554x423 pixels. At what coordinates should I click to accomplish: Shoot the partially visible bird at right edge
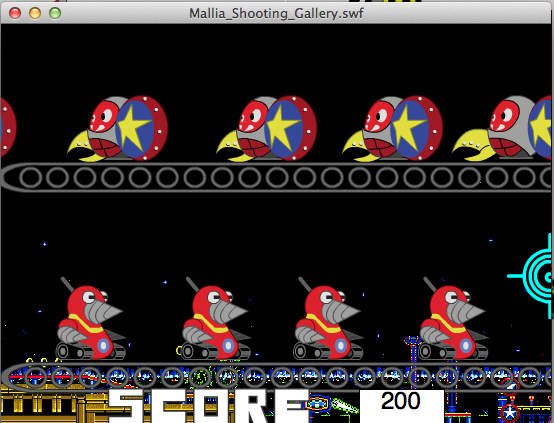[x=501, y=129]
